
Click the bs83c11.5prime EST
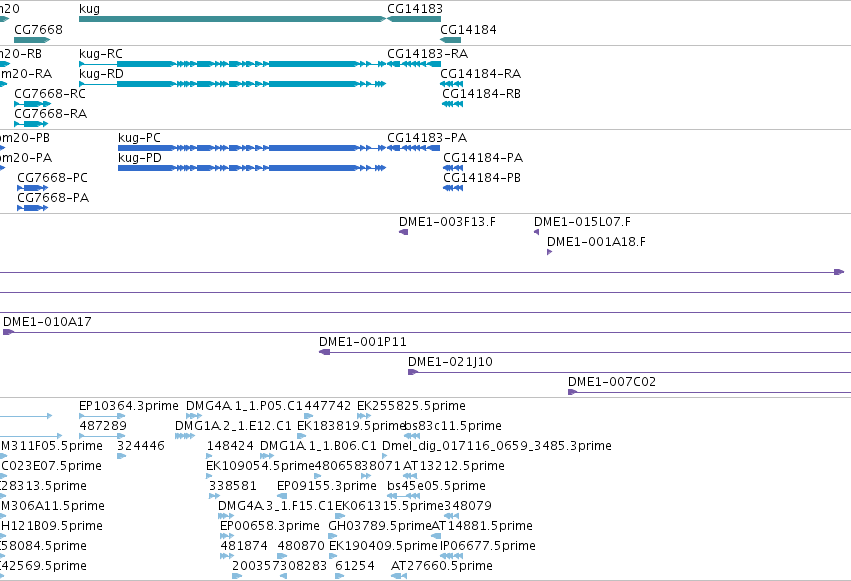click(412, 436)
